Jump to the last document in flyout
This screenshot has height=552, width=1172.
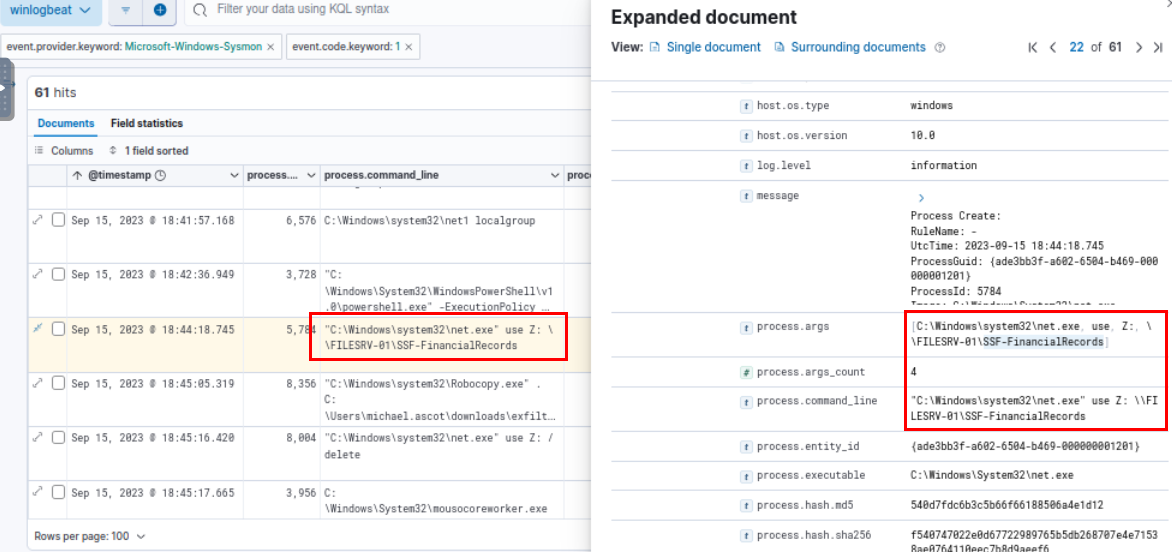click(1158, 47)
